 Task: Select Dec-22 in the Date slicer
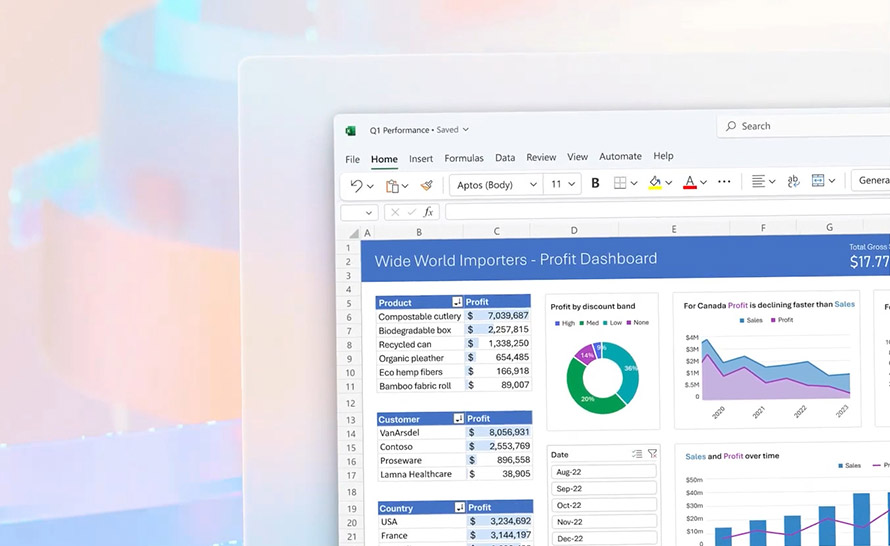click(604, 538)
